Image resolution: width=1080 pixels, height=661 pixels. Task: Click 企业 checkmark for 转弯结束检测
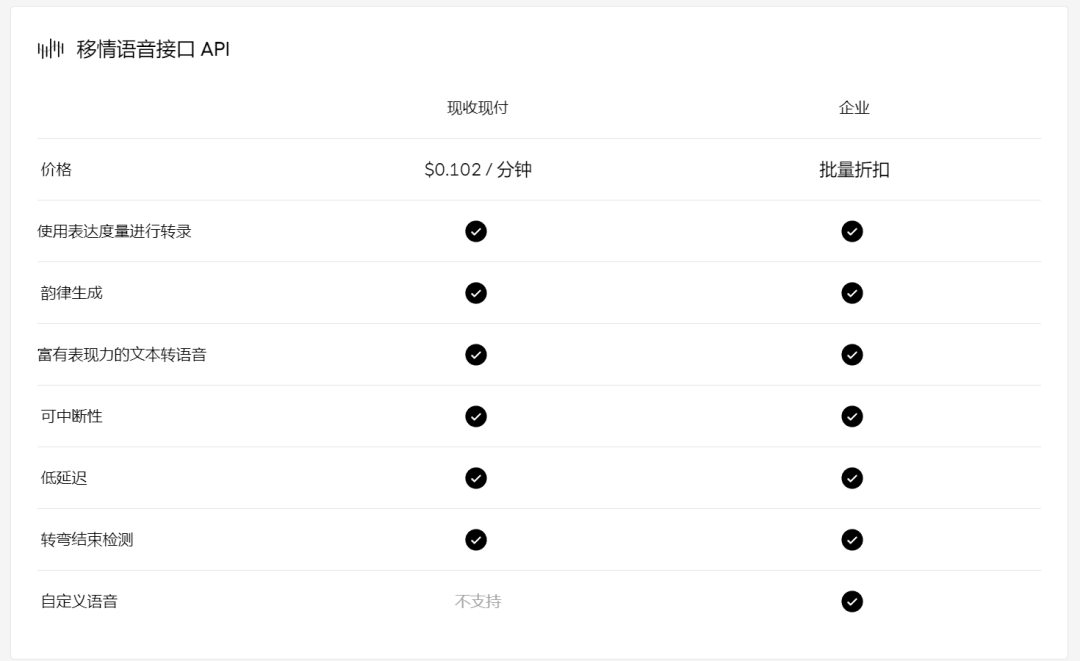[x=852, y=540]
